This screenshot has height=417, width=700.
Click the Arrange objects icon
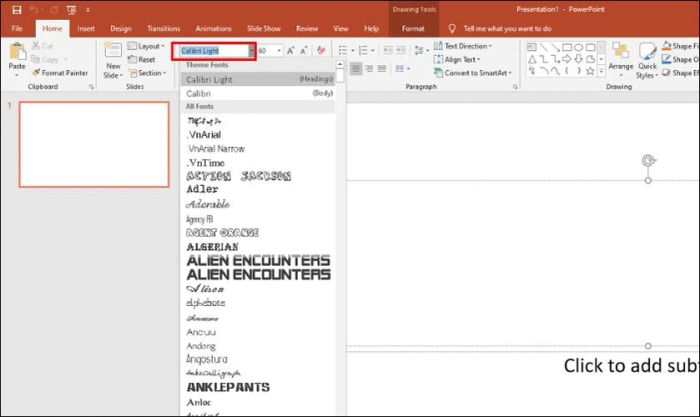click(621, 51)
